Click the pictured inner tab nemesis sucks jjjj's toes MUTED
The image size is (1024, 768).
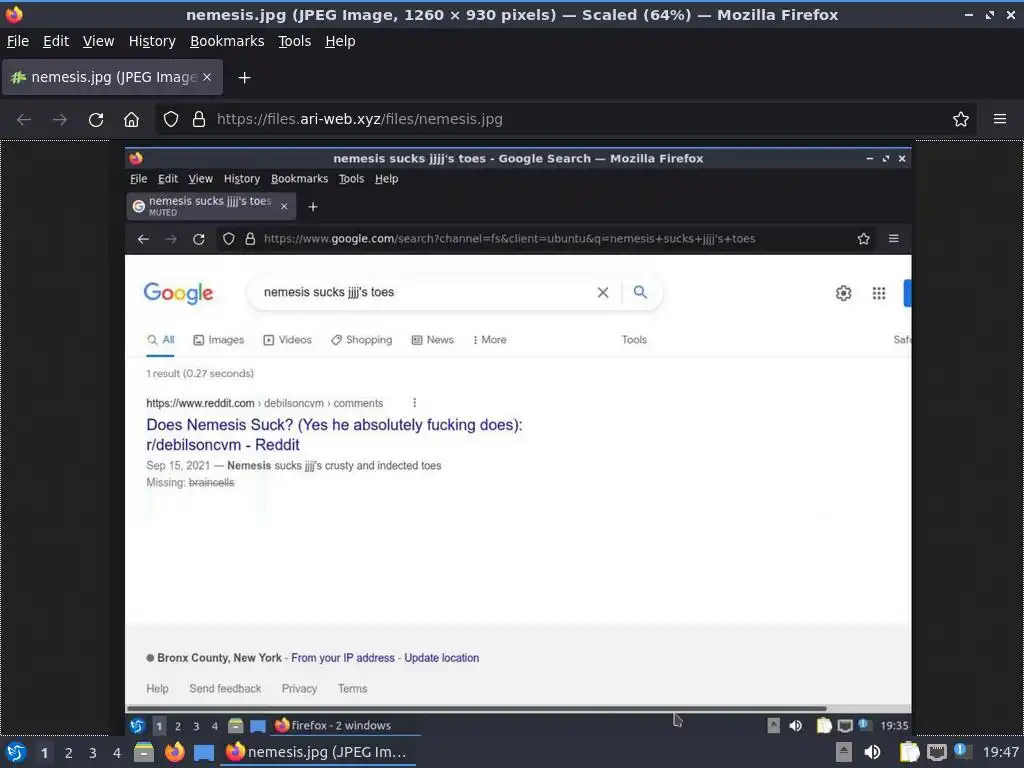click(x=211, y=206)
